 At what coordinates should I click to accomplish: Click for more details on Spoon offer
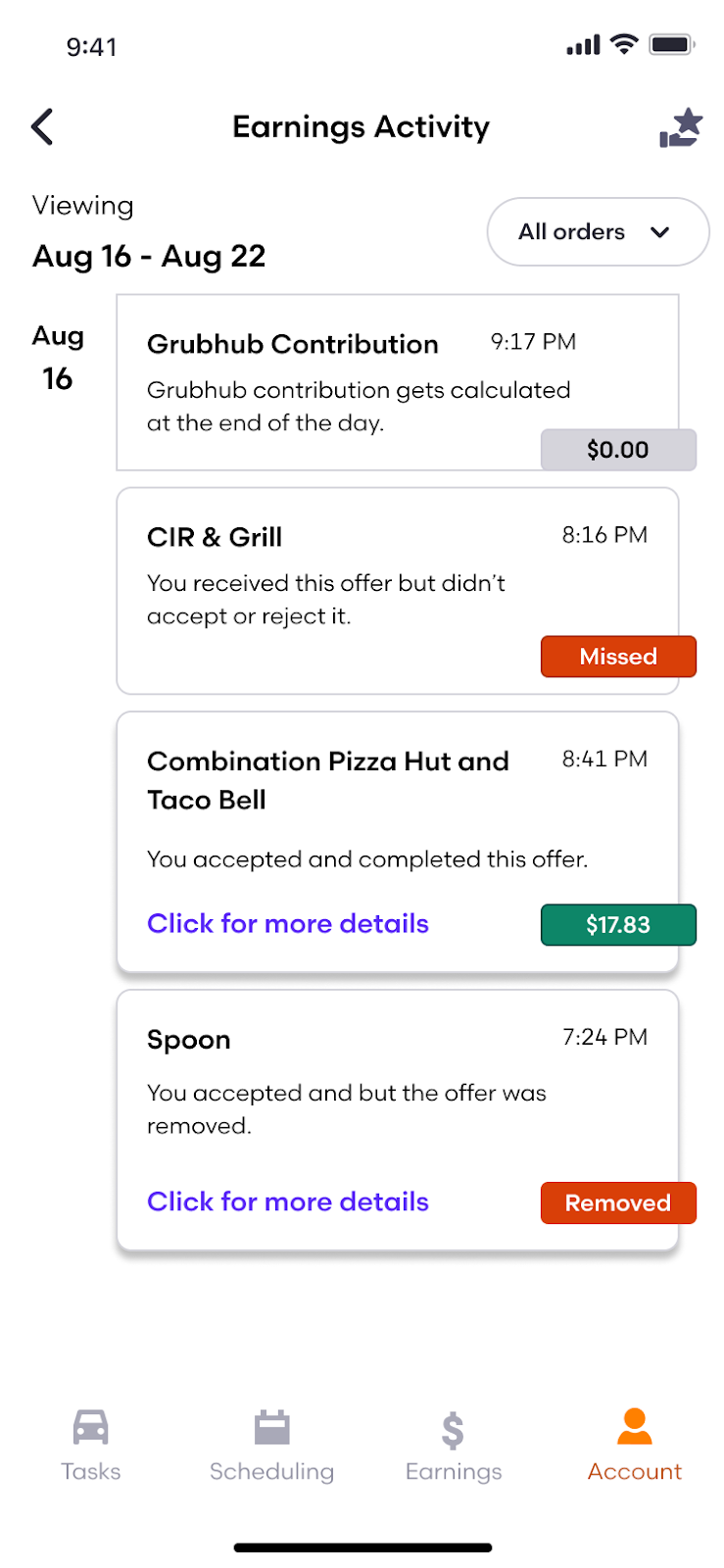(x=288, y=1201)
